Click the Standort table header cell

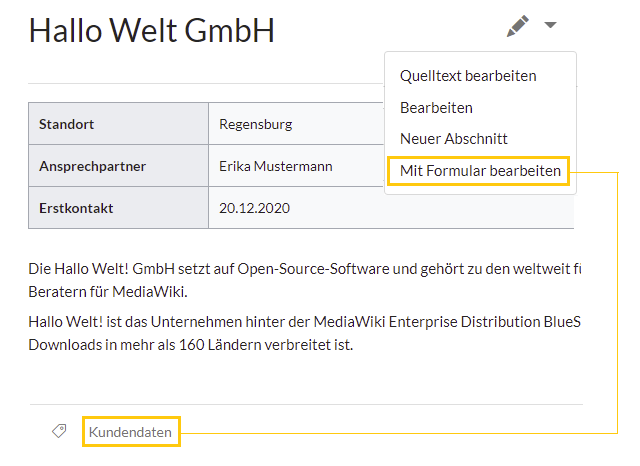coord(118,124)
